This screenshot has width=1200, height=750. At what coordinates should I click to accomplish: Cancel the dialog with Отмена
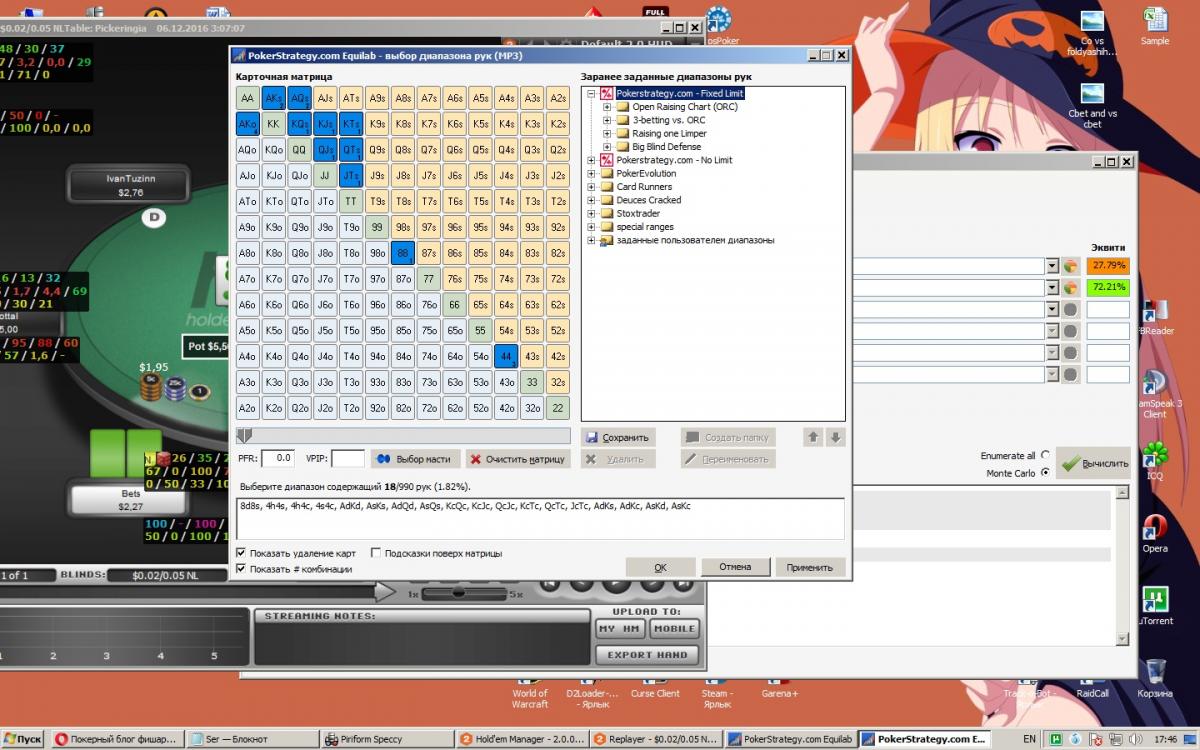pyautogui.click(x=735, y=567)
